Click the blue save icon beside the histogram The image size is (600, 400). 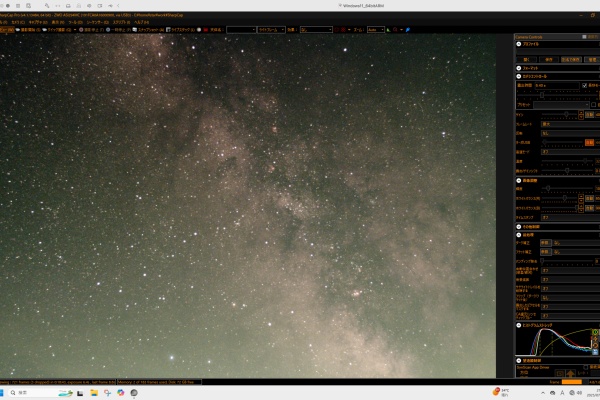(x=595, y=352)
